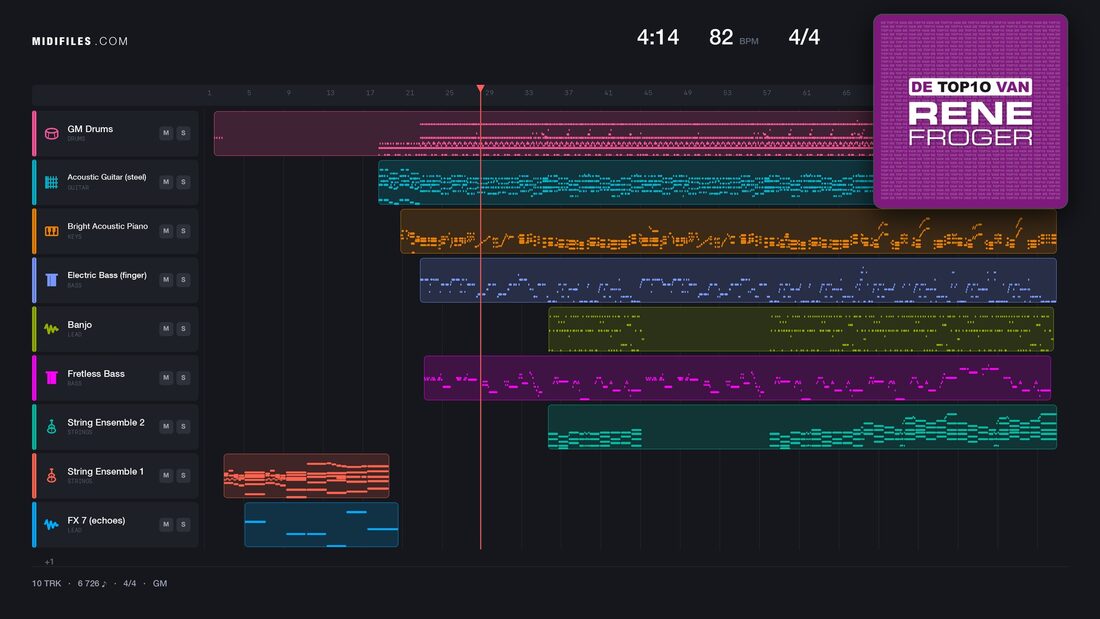This screenshot has width=1100, height=619.
Task: Click the Acoustic Guitar teal MIDI clip
Action: (x=626, y=182)
